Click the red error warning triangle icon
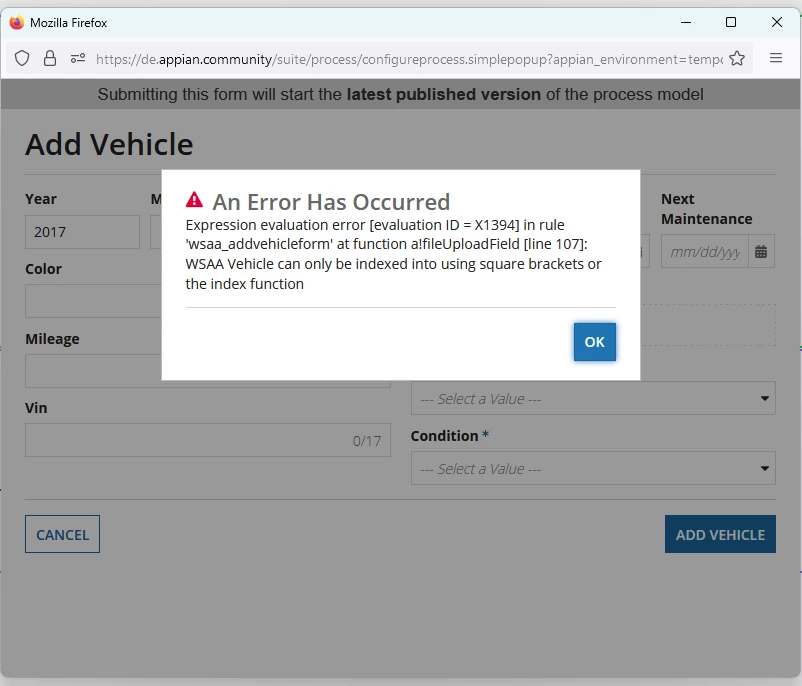 [x=194, y=200]
